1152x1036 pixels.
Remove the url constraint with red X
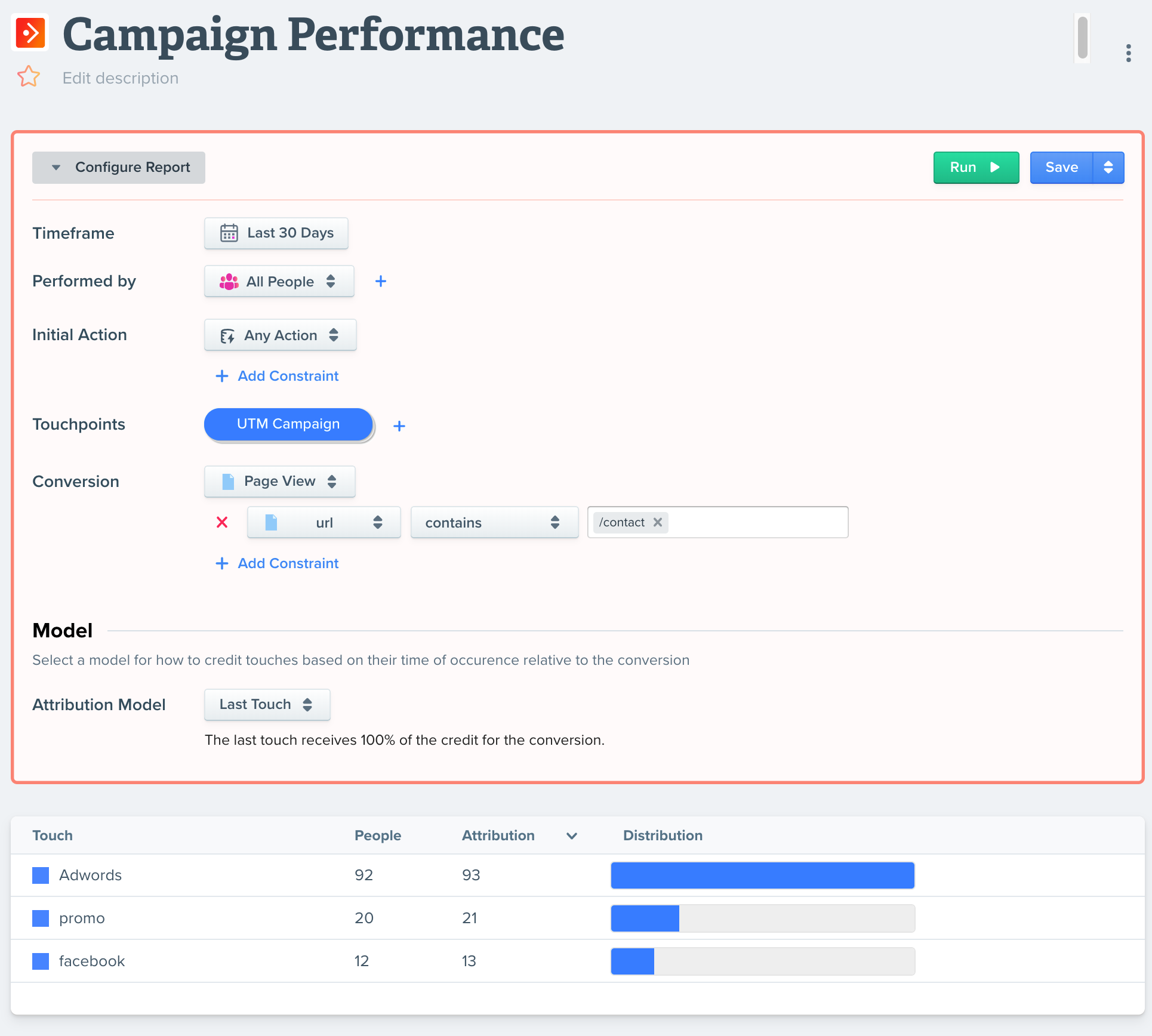222,522
